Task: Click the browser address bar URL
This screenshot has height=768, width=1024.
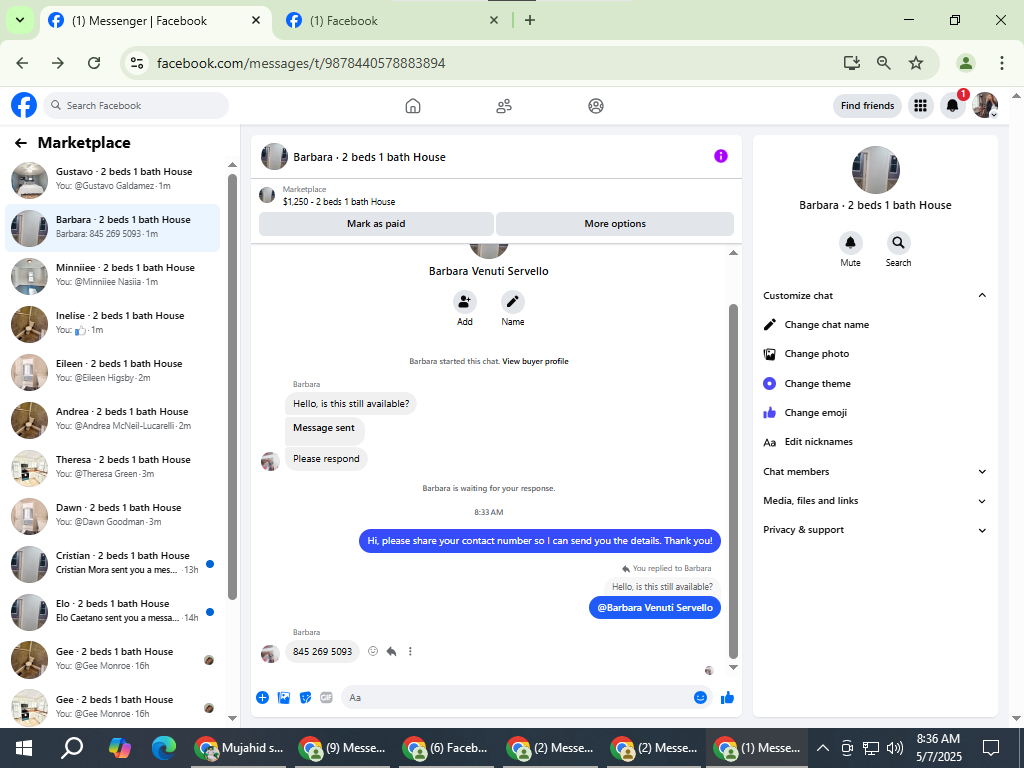Action: (301, 63)
